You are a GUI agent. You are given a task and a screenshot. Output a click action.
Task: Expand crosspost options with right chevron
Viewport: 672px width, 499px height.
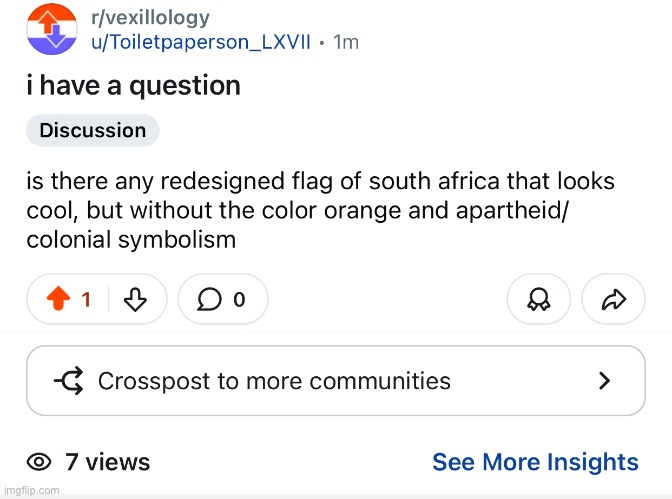coord(604,381)
